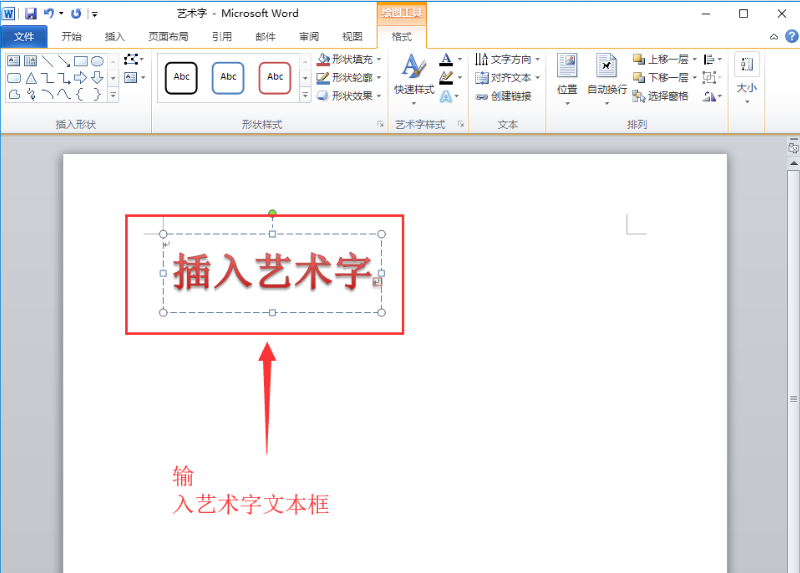The width and height of the screenshot is (800, 573).
Task: Open the File (文件) tab
Action: tap(24, 37)
